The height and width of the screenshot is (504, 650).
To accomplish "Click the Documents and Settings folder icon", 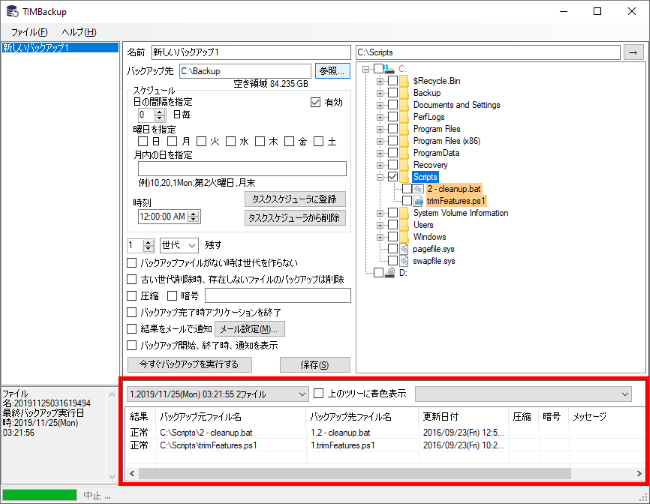I will click(x=405, y=105).
